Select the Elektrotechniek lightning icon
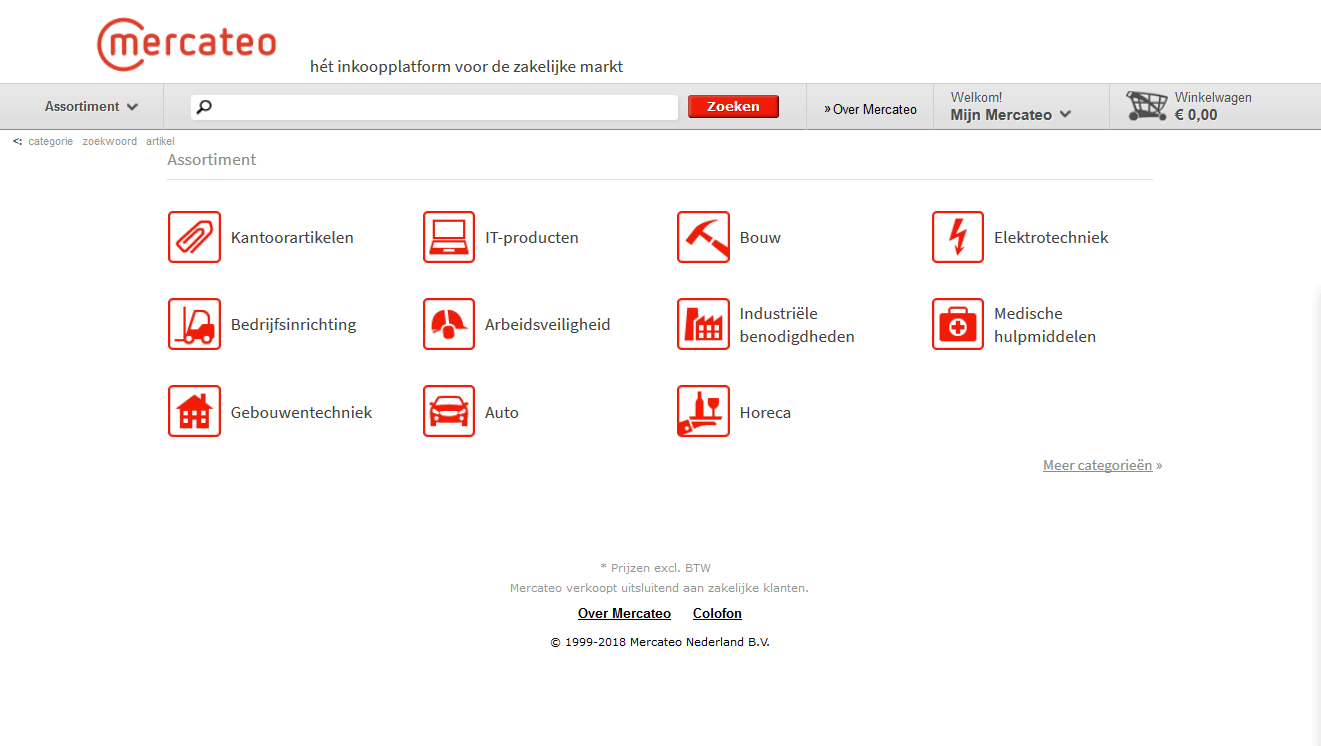 tap(958, 237)
